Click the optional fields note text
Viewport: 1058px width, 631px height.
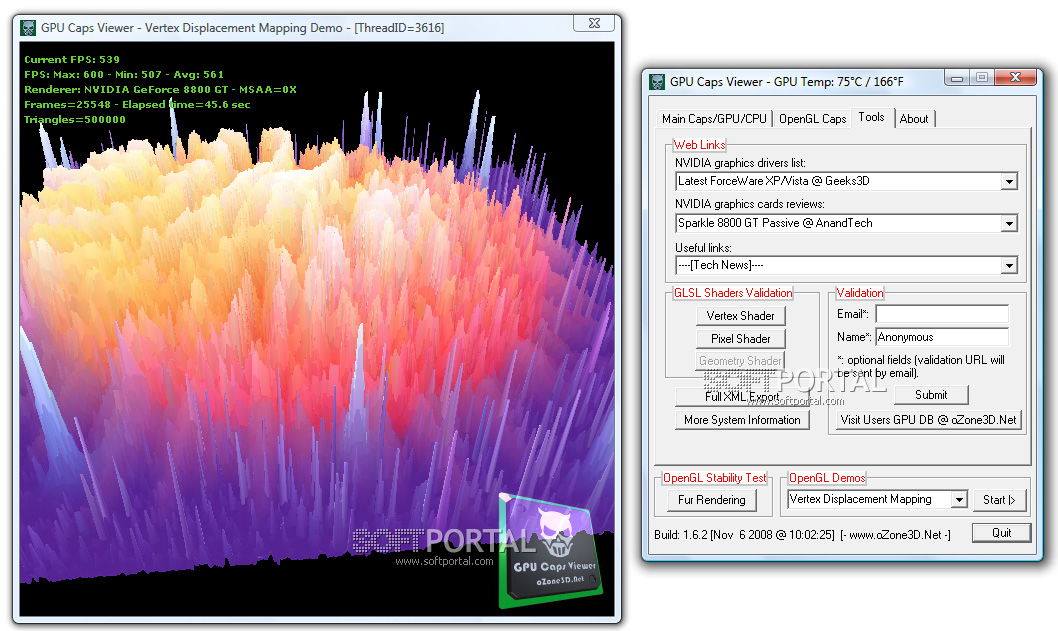coord(921,366)
